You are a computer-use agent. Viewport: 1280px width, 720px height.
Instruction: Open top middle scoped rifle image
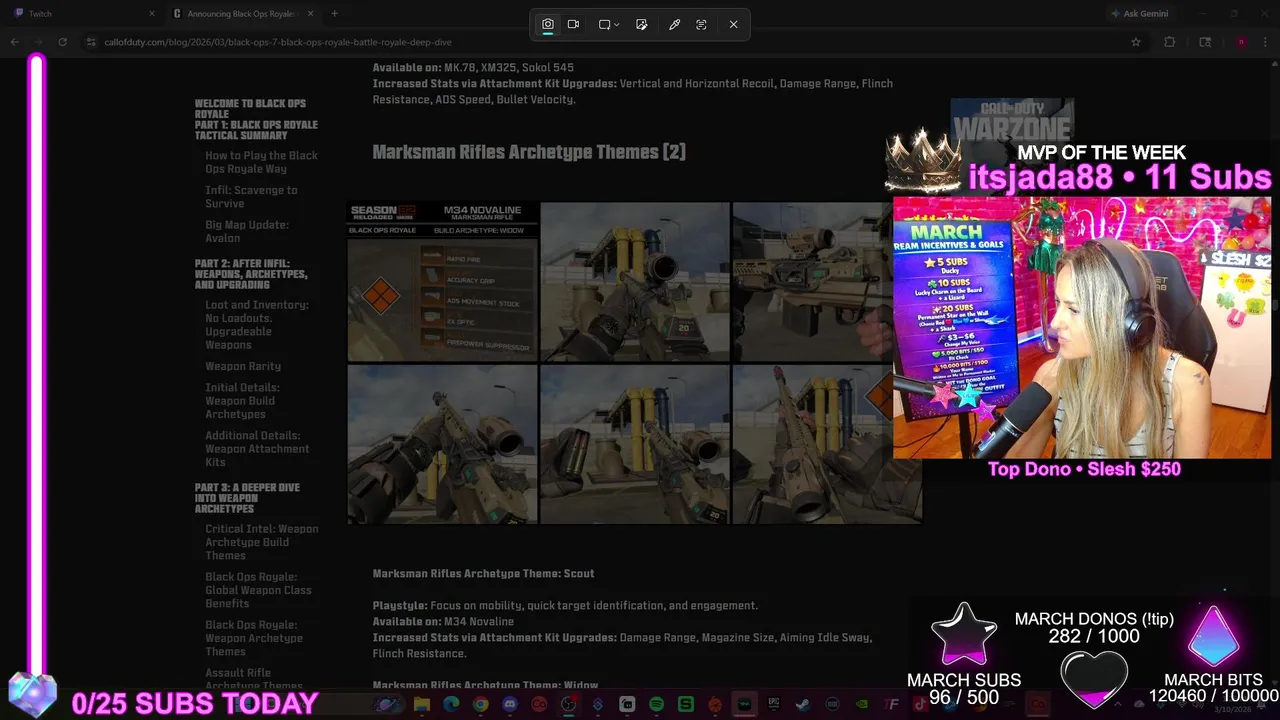[x=635, y=281]
